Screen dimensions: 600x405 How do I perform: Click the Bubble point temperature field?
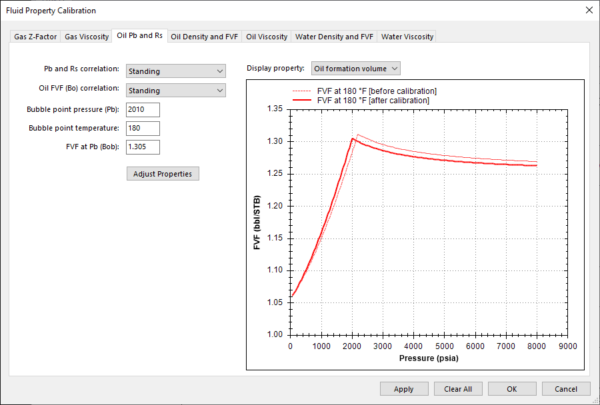143,128
